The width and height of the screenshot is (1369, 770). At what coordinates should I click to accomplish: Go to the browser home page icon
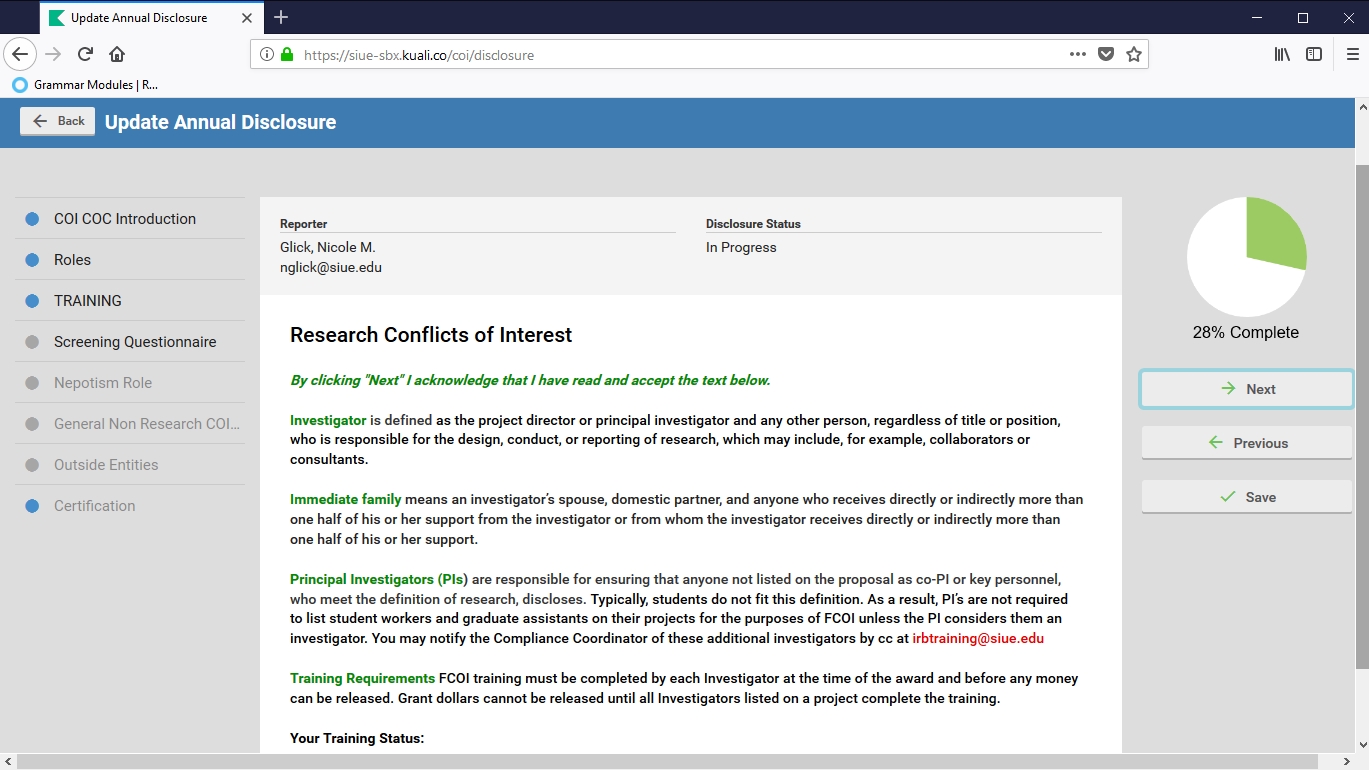coord(117,54)
